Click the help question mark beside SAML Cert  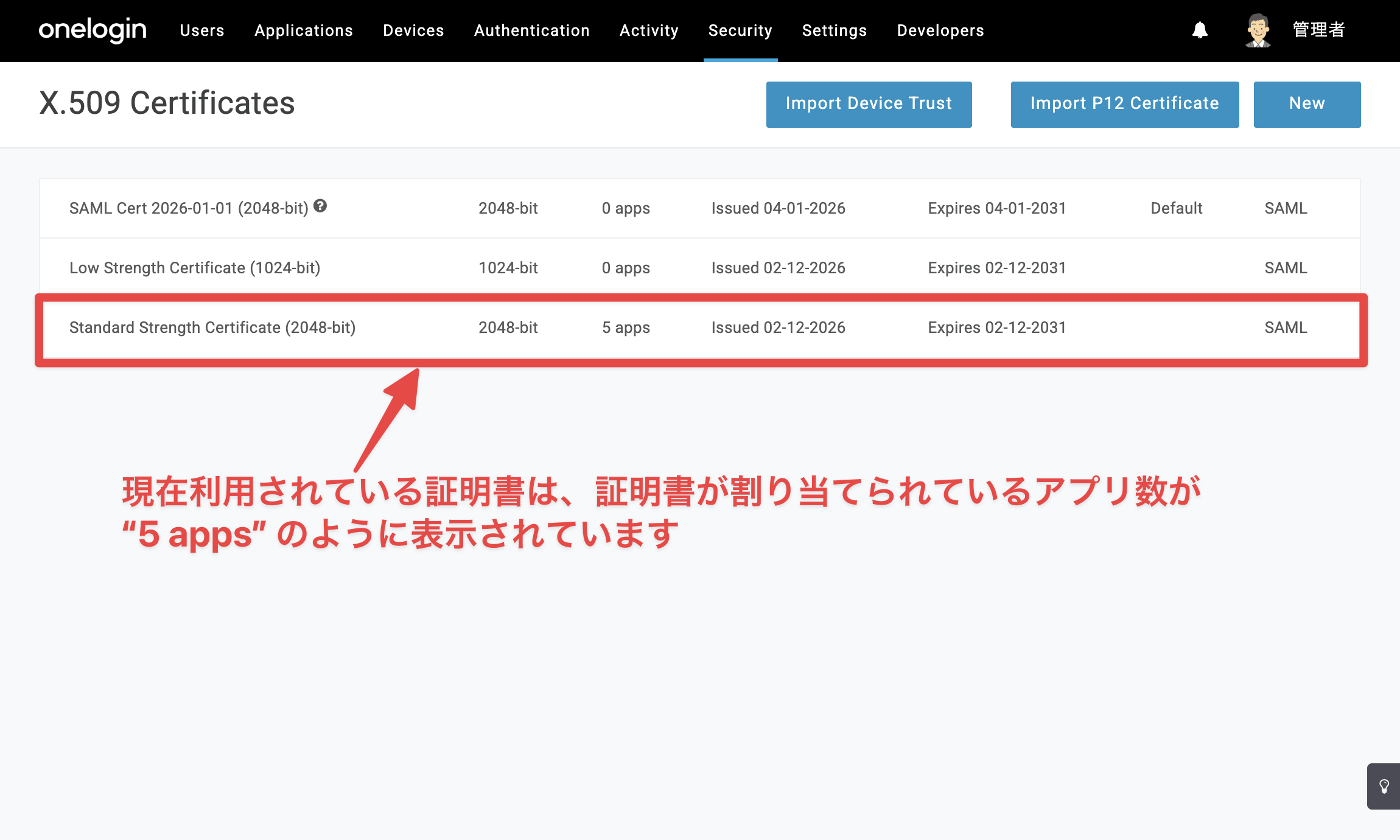tap(320, 206)
